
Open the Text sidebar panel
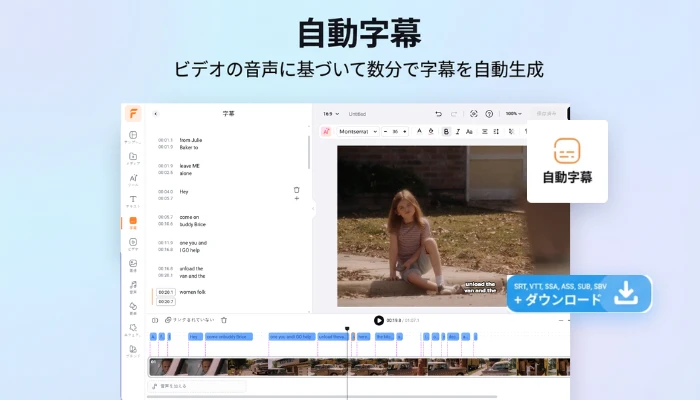coord(133,201)
